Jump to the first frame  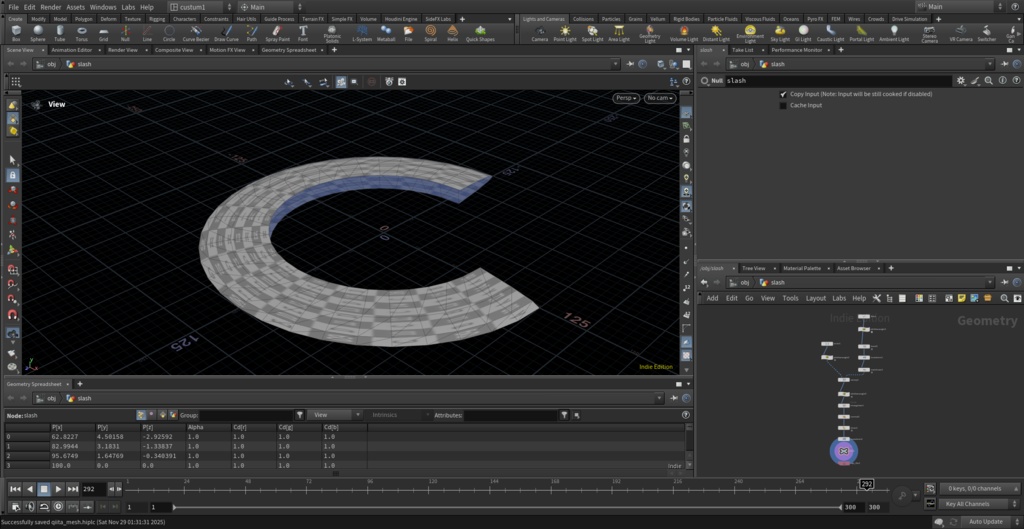15,489
